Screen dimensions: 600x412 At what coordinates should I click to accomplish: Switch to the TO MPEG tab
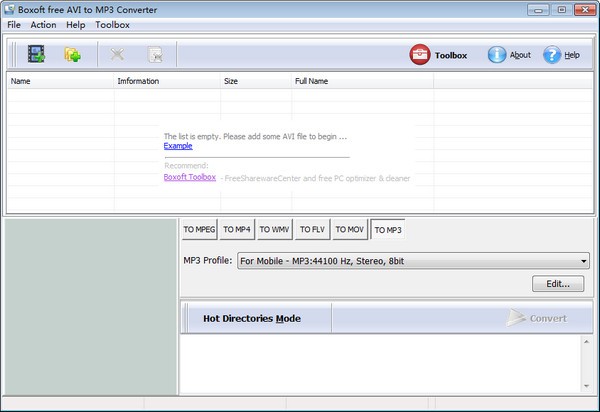coord(199,230)
